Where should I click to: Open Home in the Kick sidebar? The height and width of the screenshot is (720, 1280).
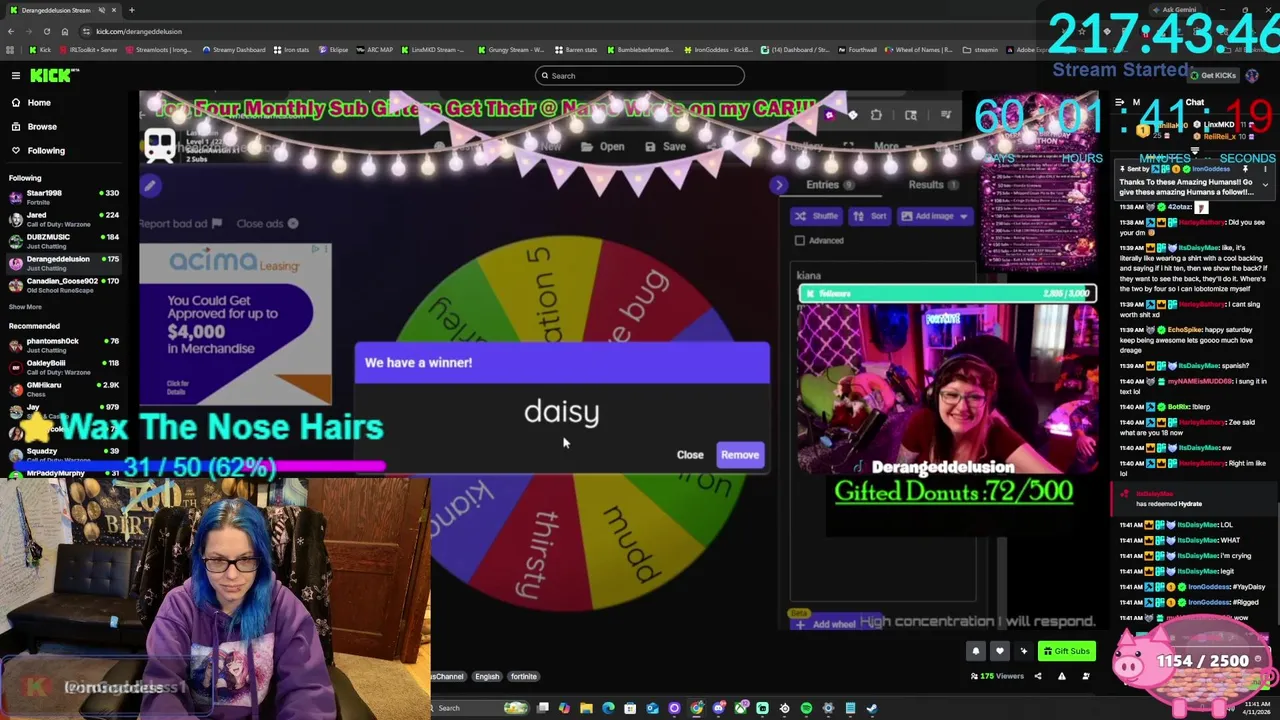coord(39,103)
